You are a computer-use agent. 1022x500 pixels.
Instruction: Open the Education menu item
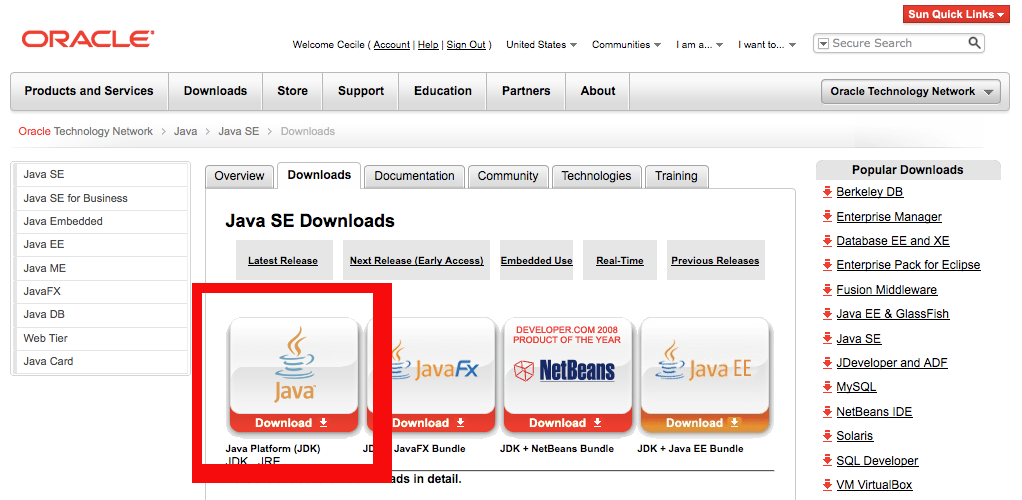[443, 91]
